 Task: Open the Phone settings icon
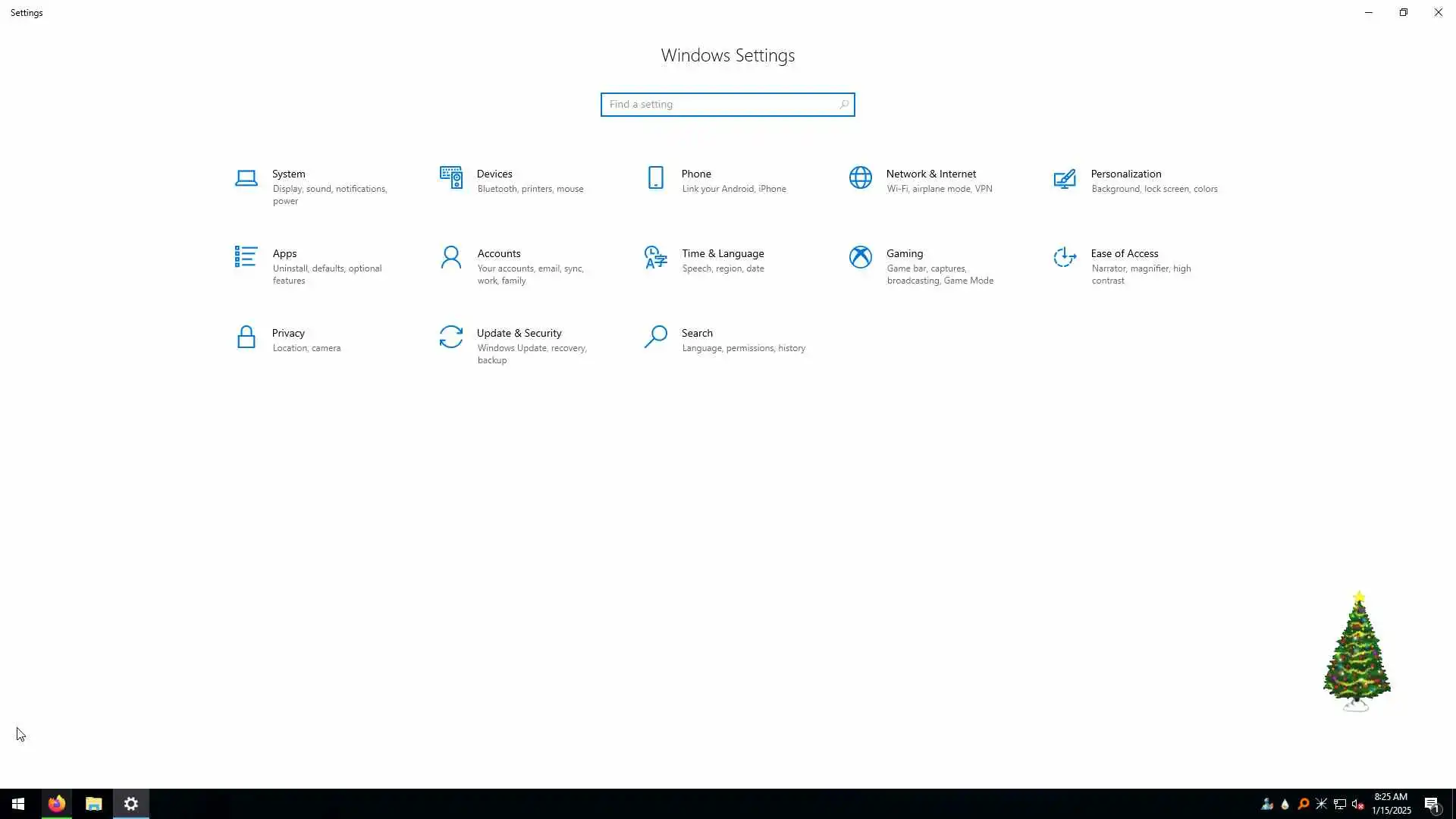coord(655,178)
